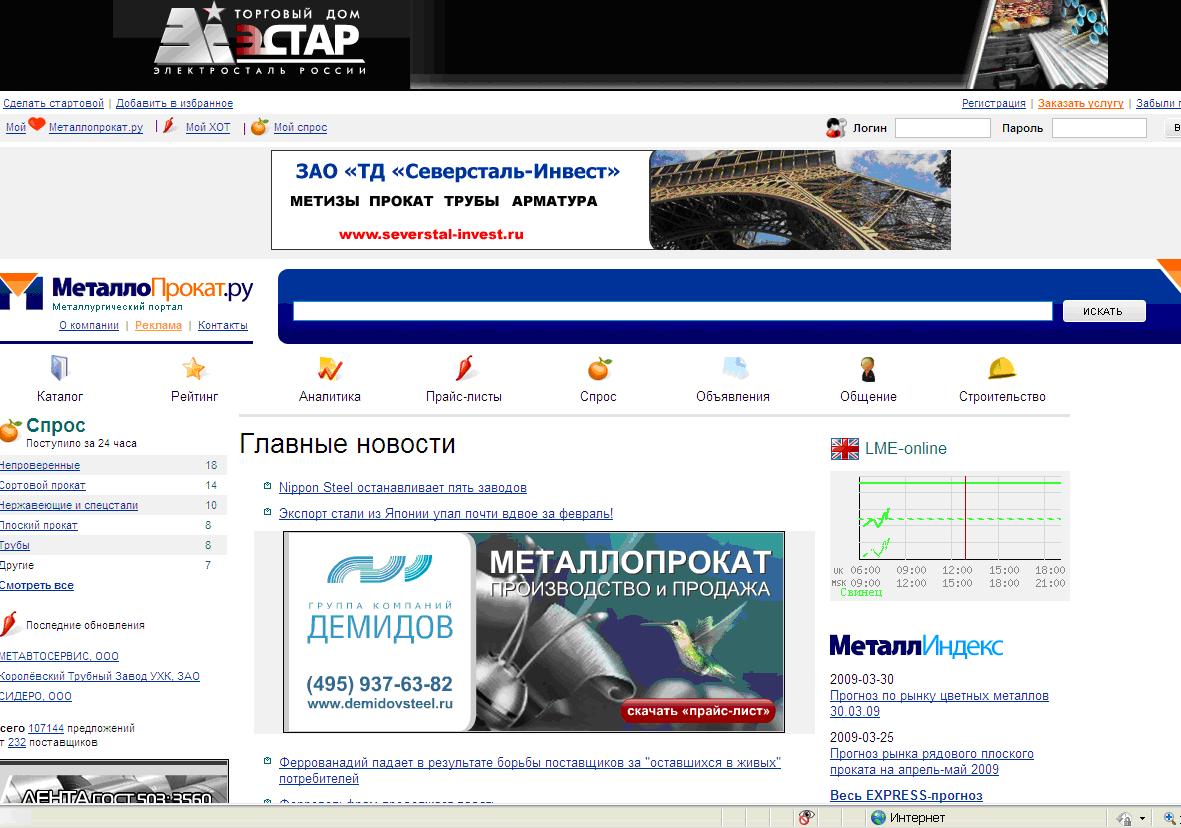Click the Аналитика menu label

tap(330, 396)
